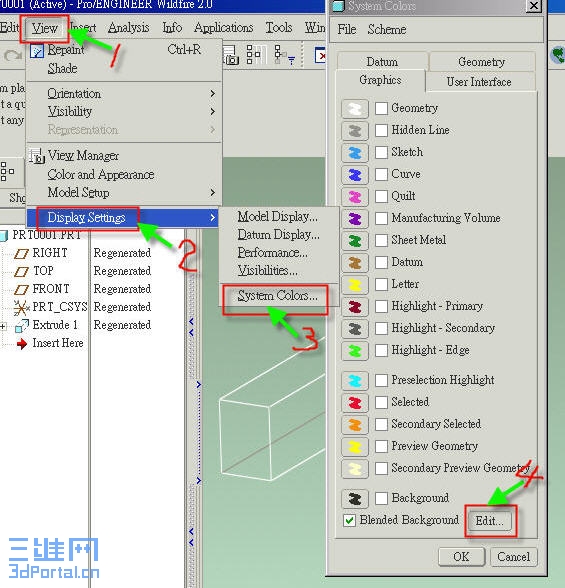Open the Analysis menu
The width and height of the screenshot is (565, 588).
(x=129, y=28)
